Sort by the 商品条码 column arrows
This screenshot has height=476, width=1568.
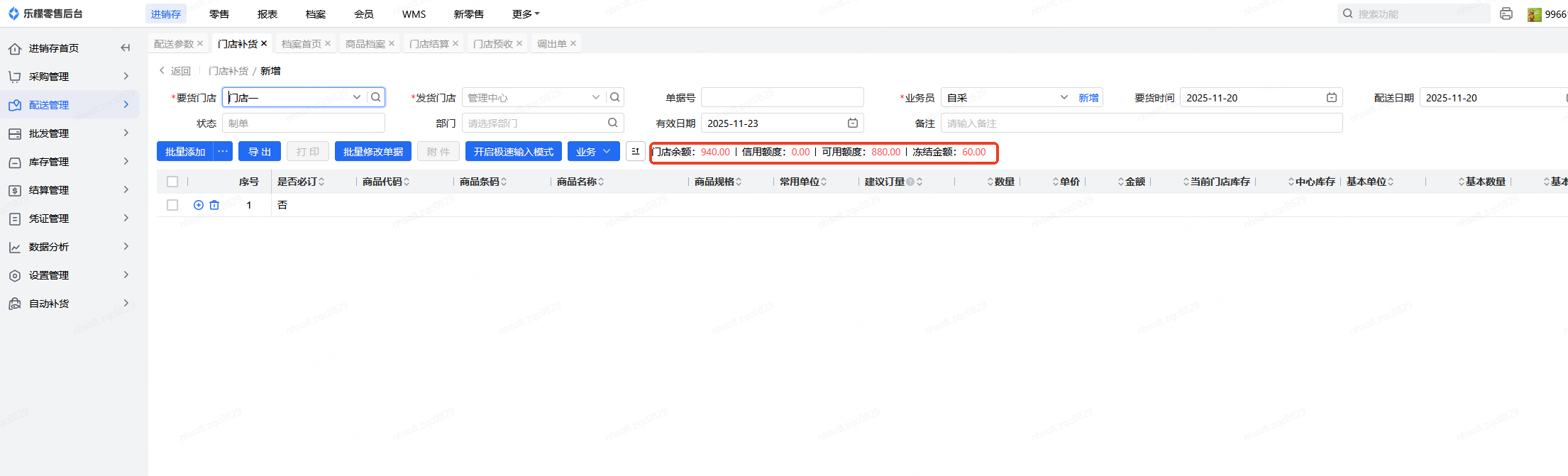(x=504, y=182)
